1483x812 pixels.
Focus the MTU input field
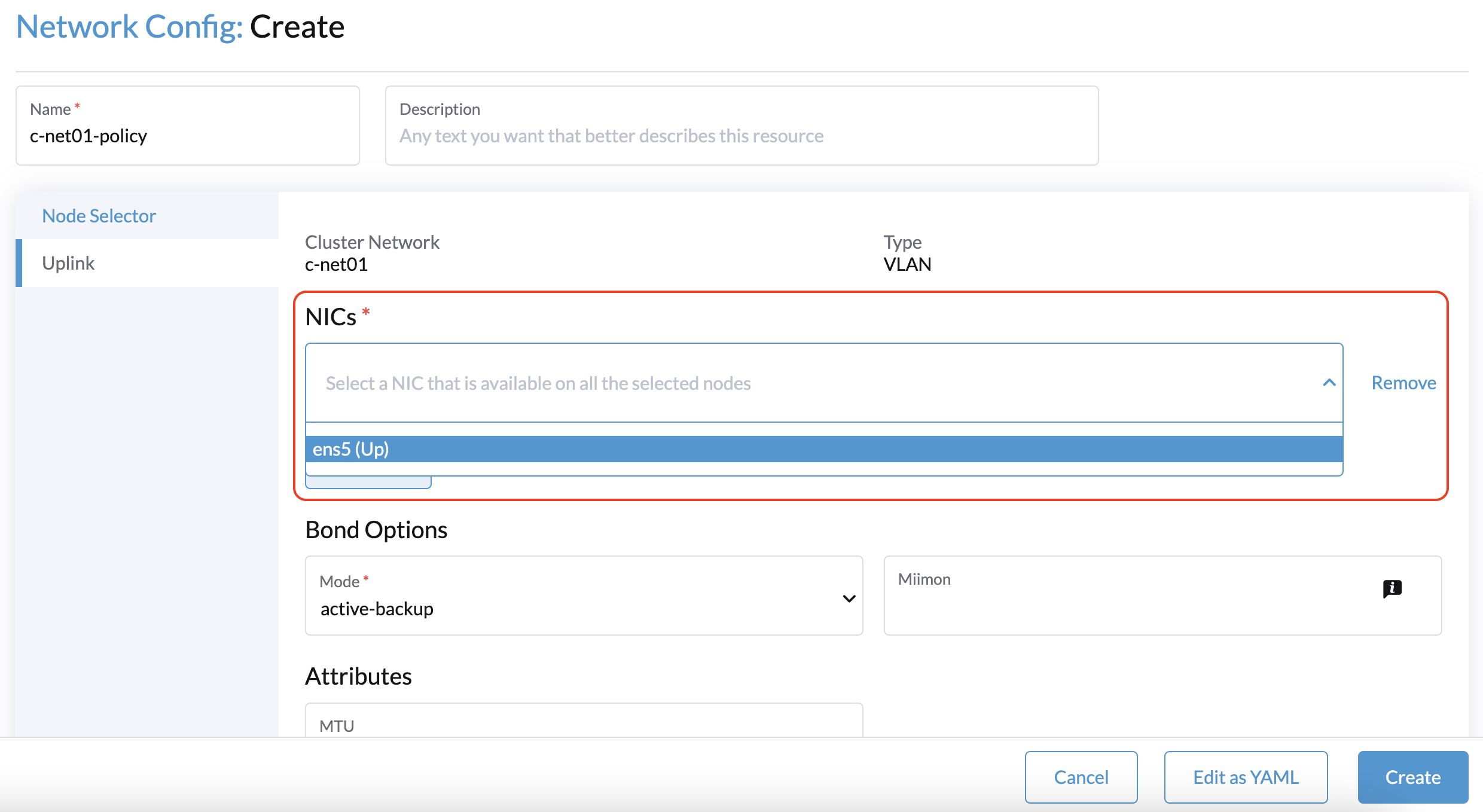(583, 726)
